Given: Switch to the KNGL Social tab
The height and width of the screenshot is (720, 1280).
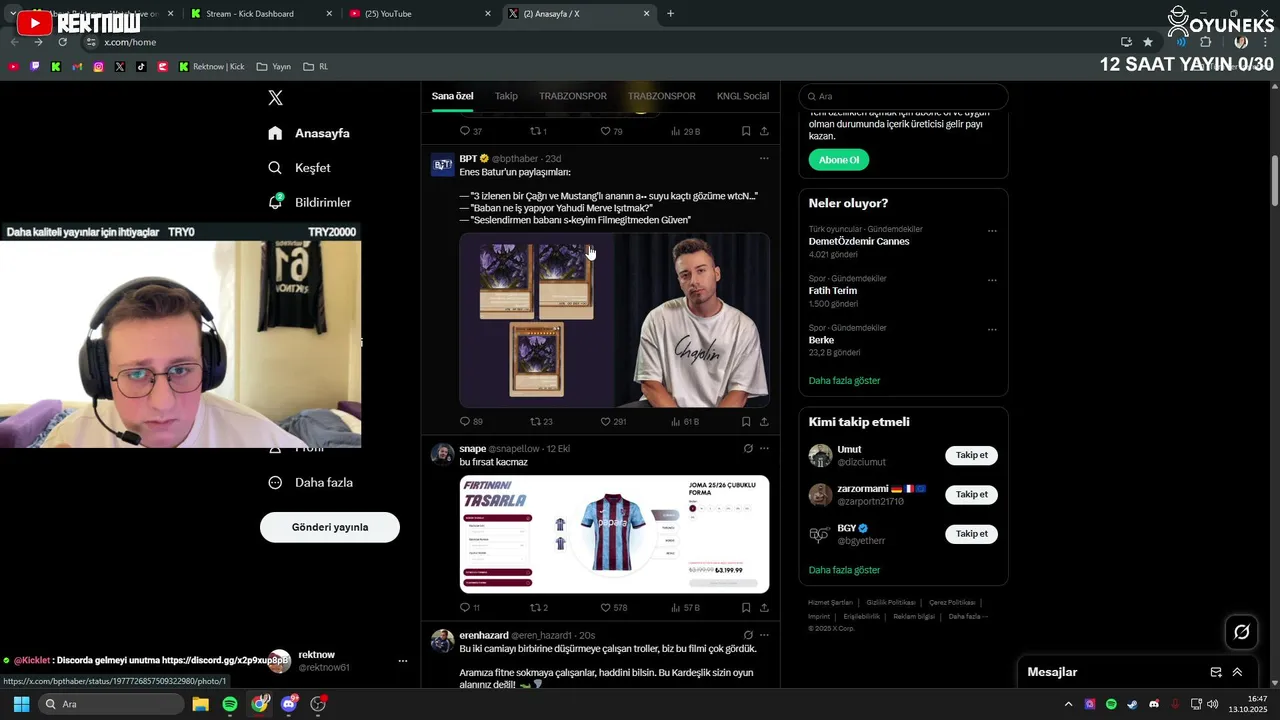Looking at the screenshot, I should click(x=743, y=96).
